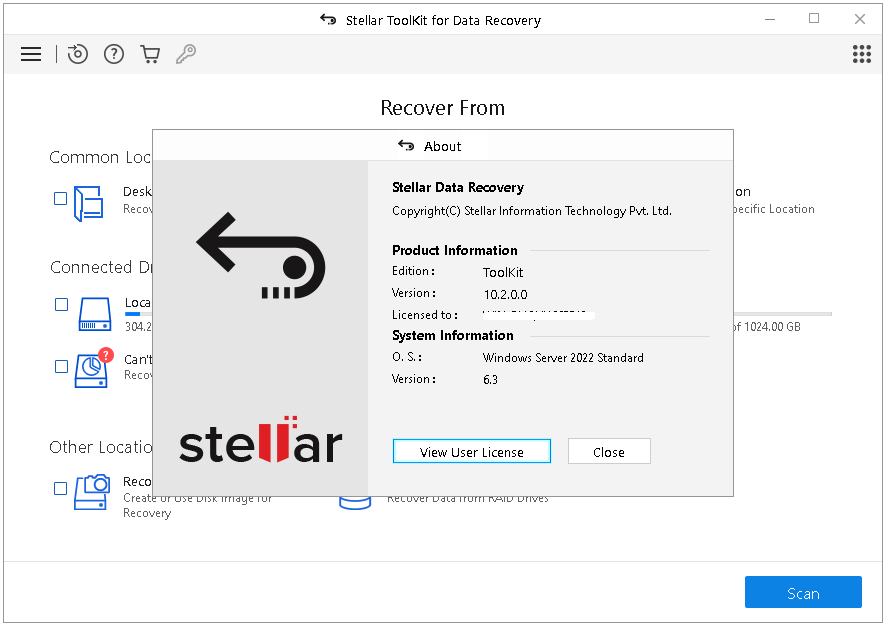Screen dimensions: 885x624
Task: Click View User License button
Action: point(472,451)
